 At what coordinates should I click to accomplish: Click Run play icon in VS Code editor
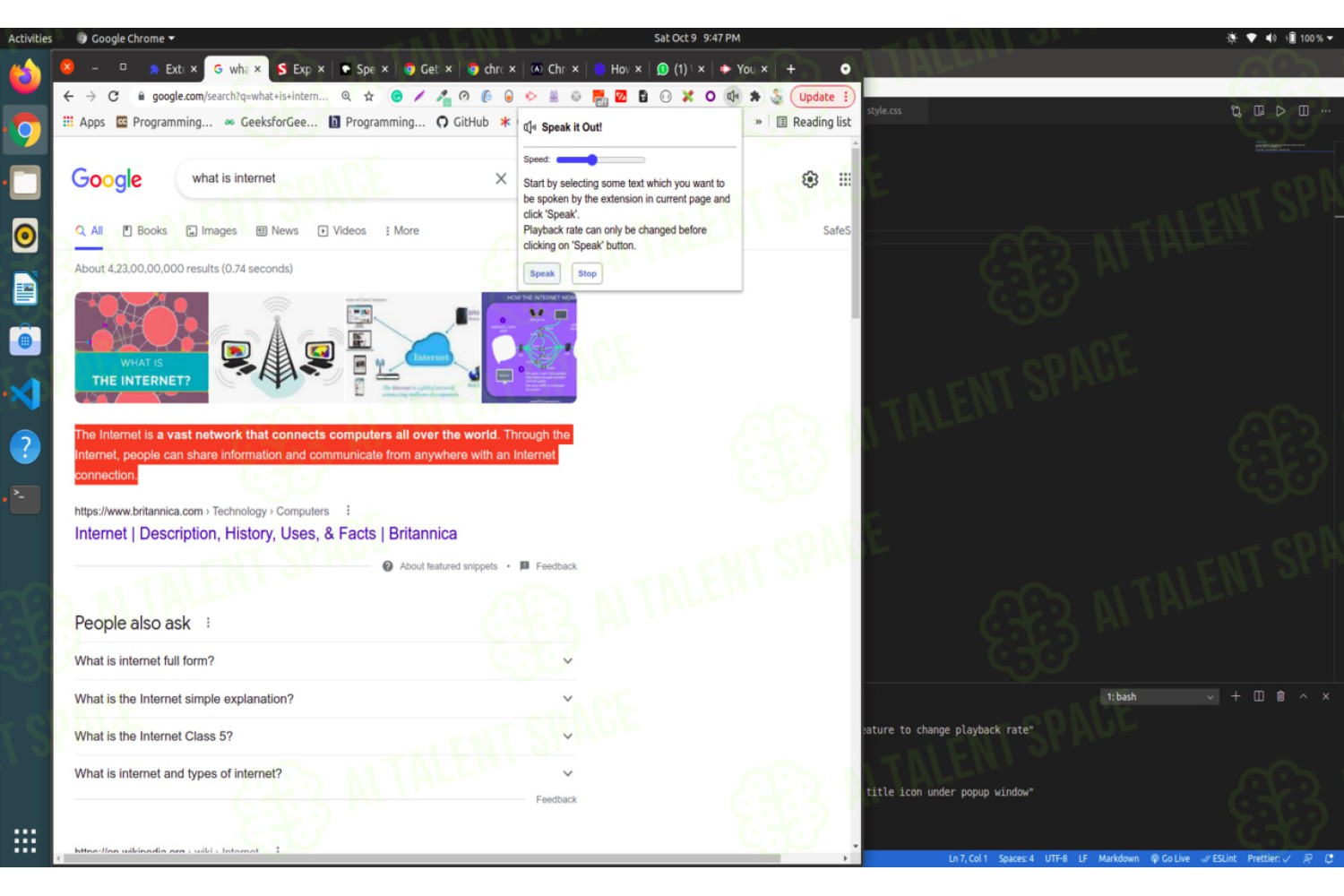tap(1280, 111)
